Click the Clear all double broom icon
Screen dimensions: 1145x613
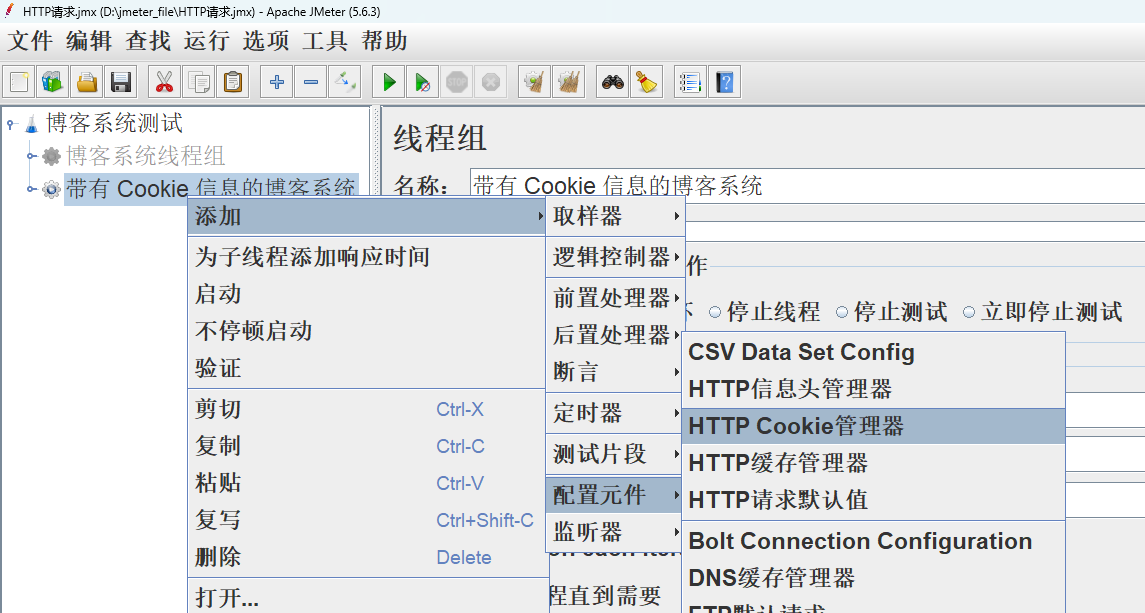[x=568, y=82]
